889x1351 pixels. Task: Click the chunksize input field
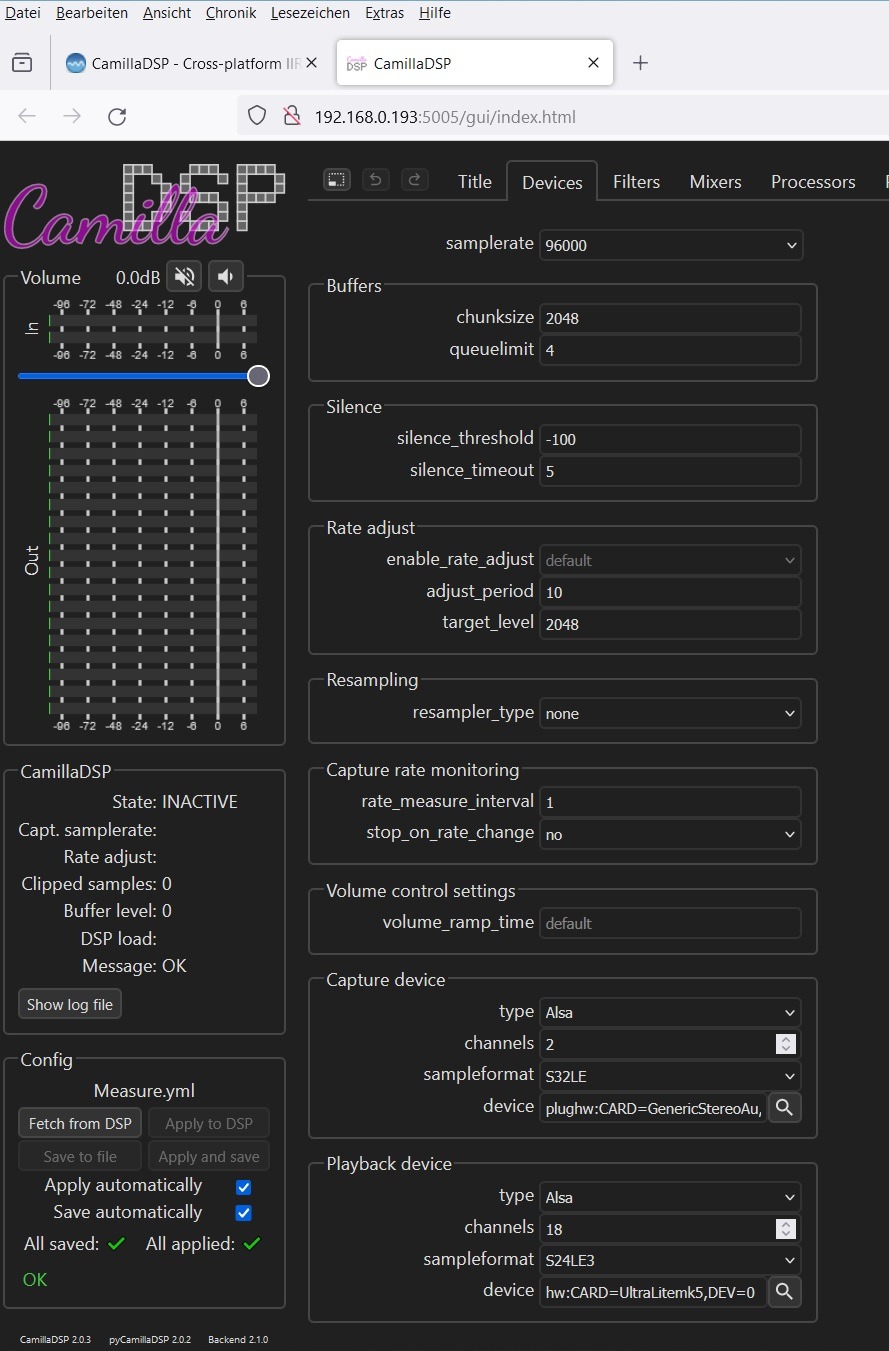pyautogui.click(x=670, y=318)
